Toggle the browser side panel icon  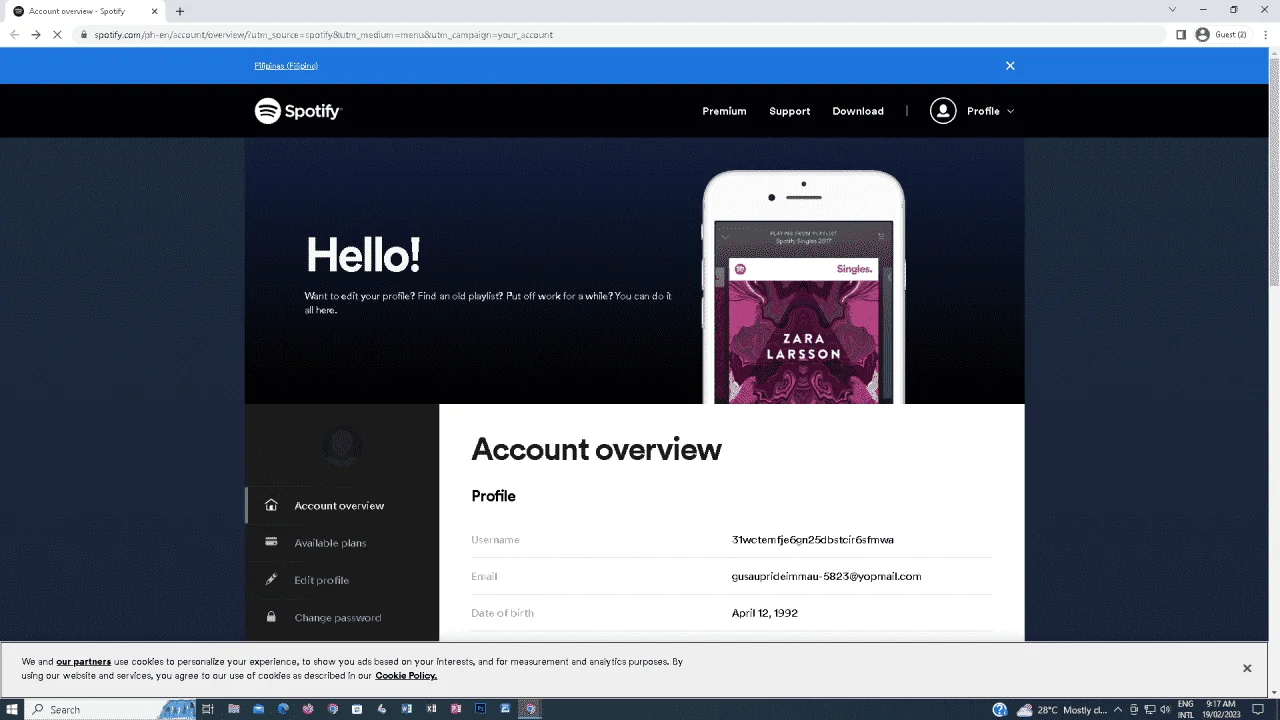[1181, 35]
